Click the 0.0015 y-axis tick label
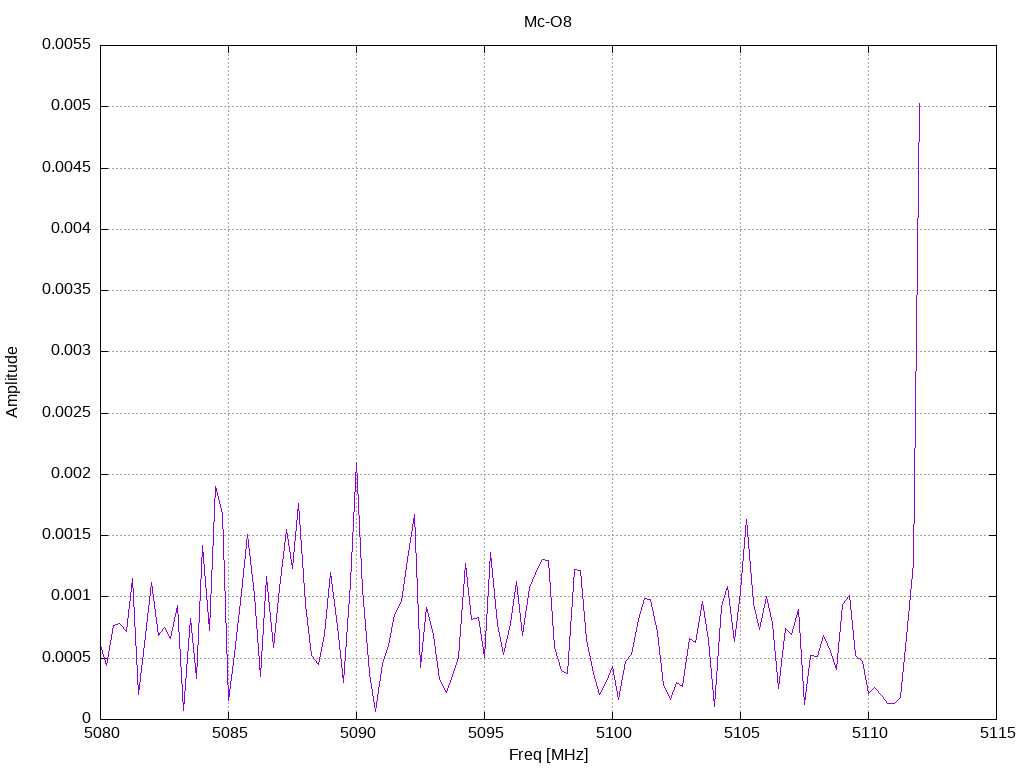Viewport: 1024px width, 768px height. click(66, 535)
